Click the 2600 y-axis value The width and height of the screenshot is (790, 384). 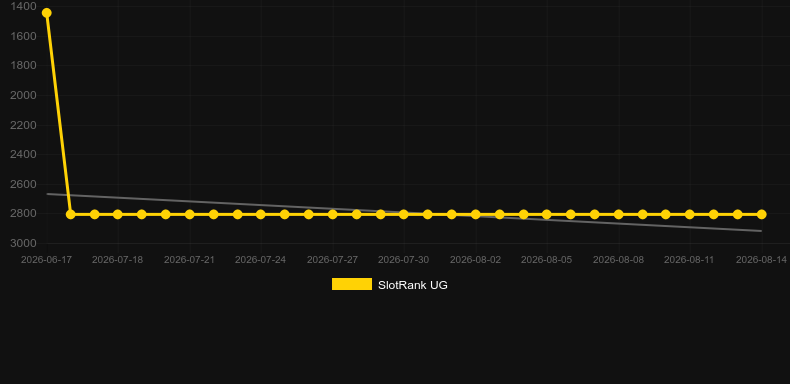click(23, 184)
